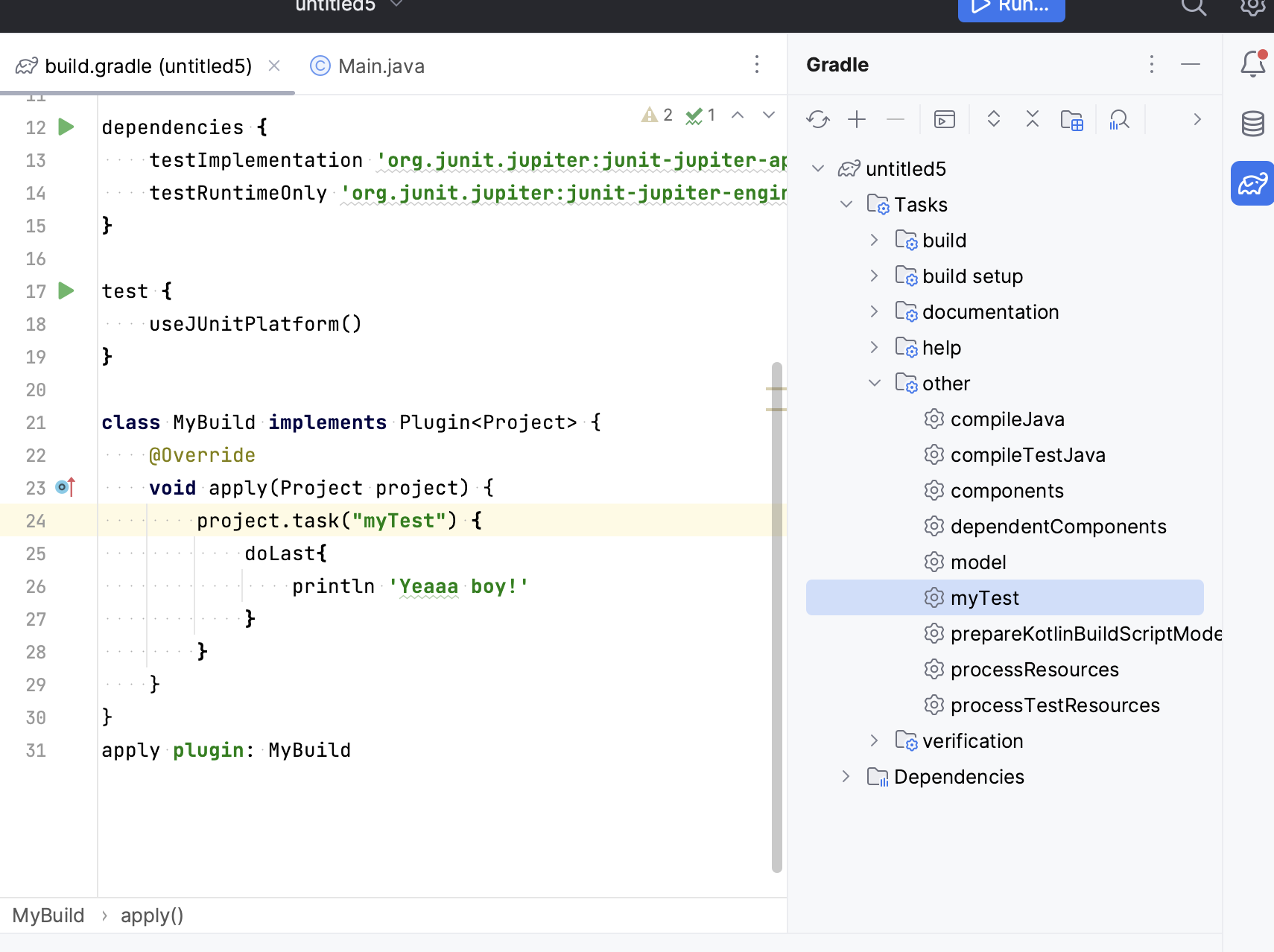Collapse other task group
This screenshot has width=1274, height=952.
pyautogui.click(x=875, y=383)
